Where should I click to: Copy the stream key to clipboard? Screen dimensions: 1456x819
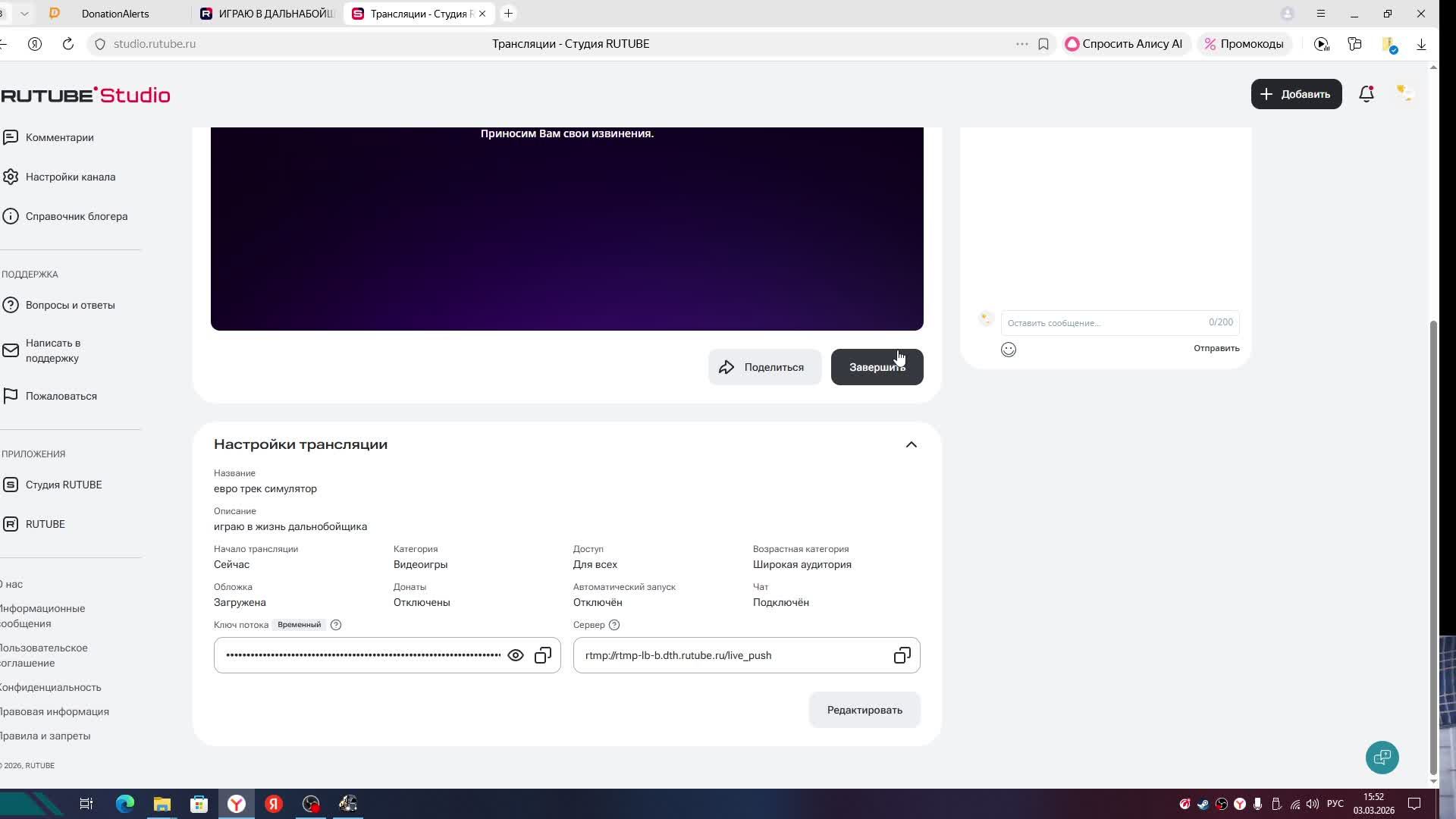[543, 655]
